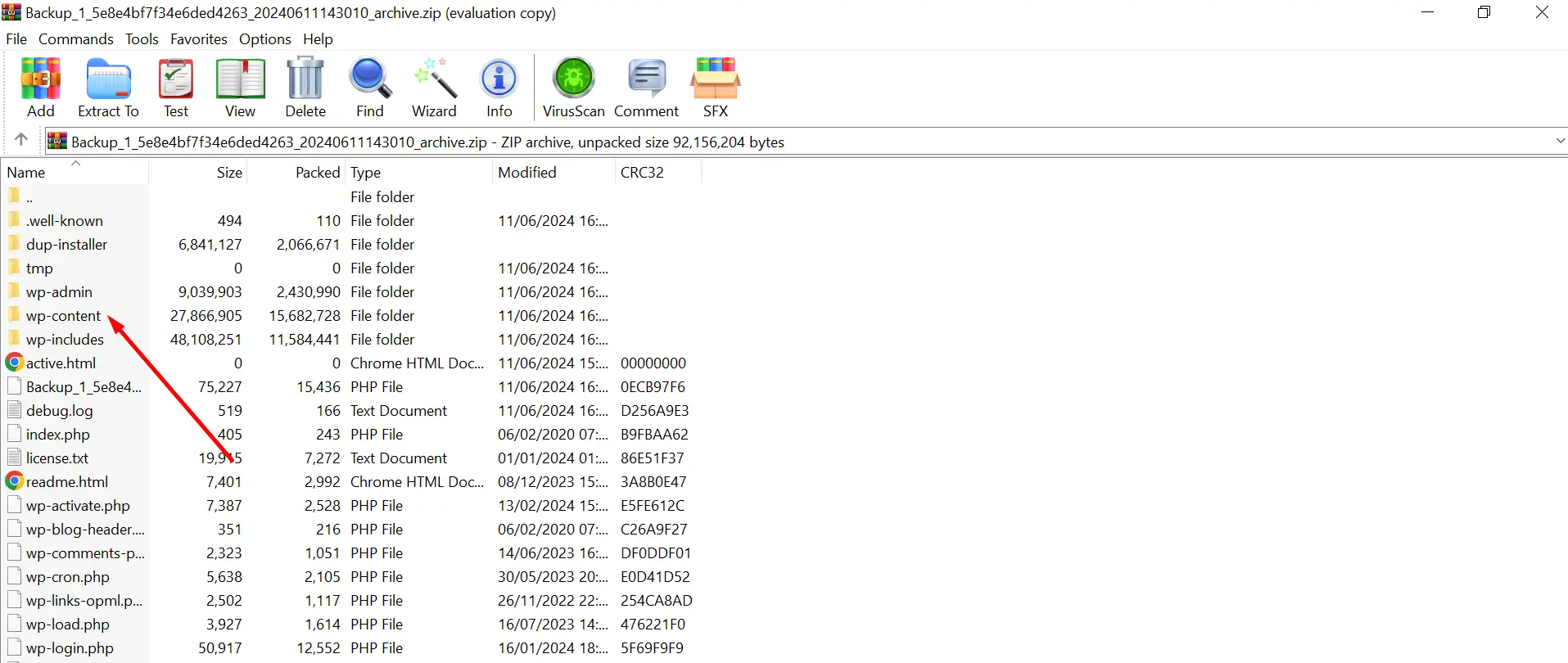This screenshot has width=1568, height=663.
Task: Start VirusScan on the archive
Action: 573,87
